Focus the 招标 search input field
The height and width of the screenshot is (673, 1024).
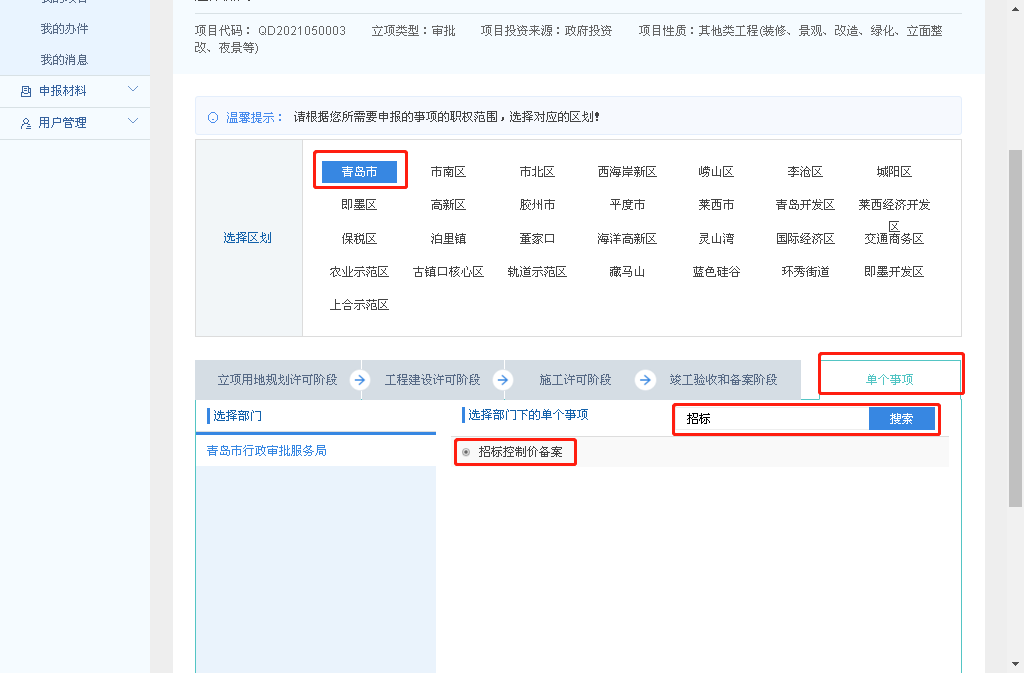pyautogui.click(x=773, y=419)
